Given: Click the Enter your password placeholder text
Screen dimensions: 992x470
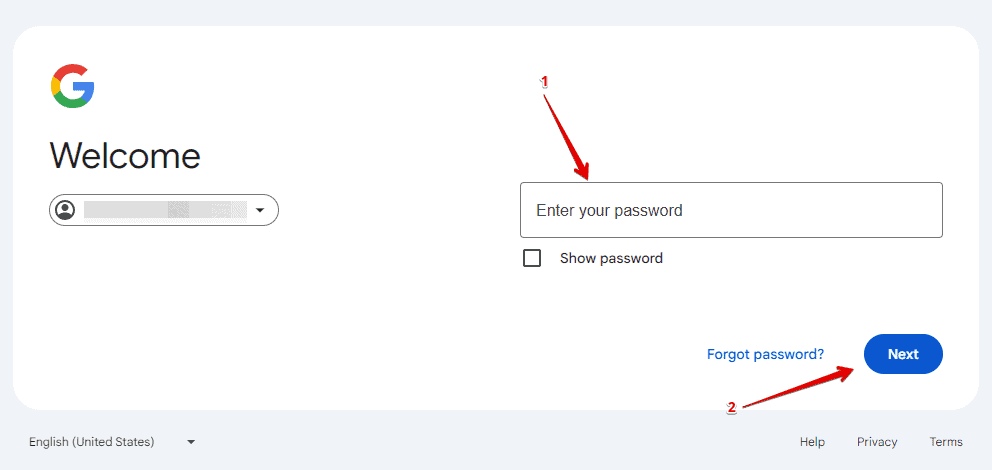Looking at the screenshot, I should point(609,210).
